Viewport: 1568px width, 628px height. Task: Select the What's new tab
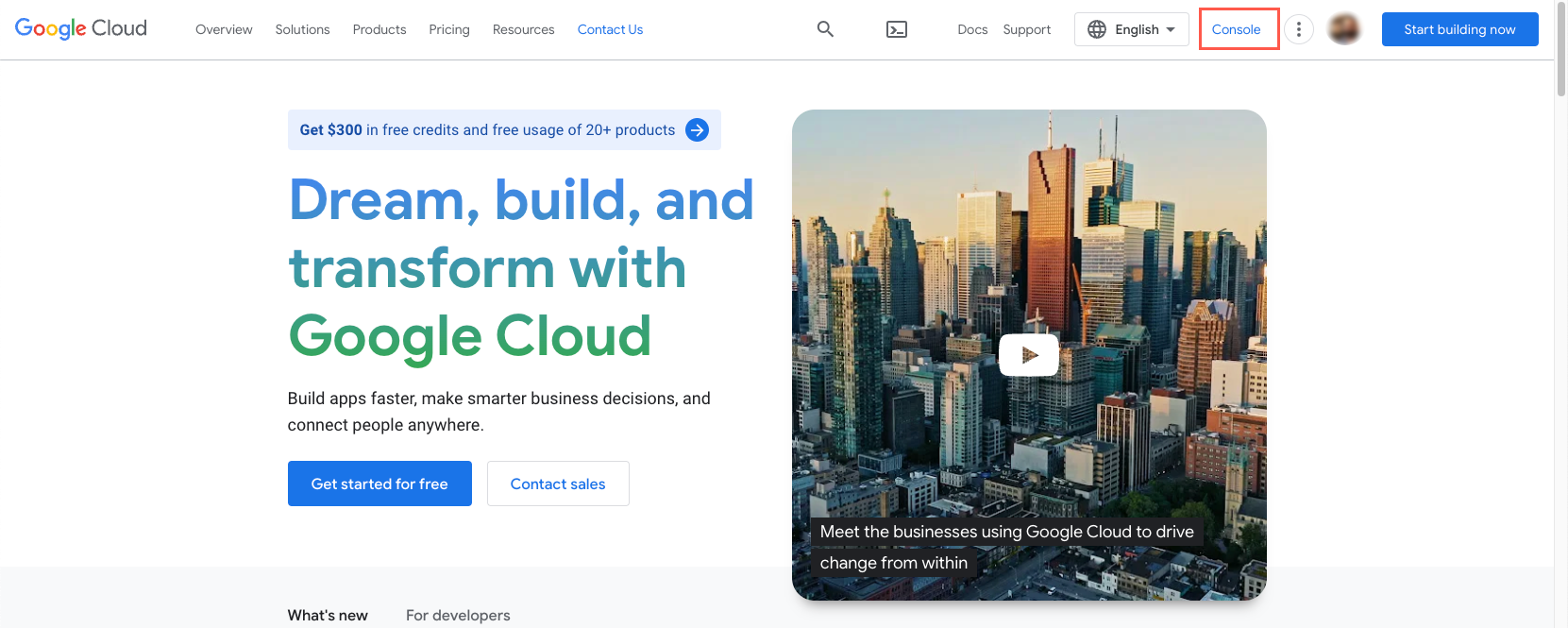328,615
